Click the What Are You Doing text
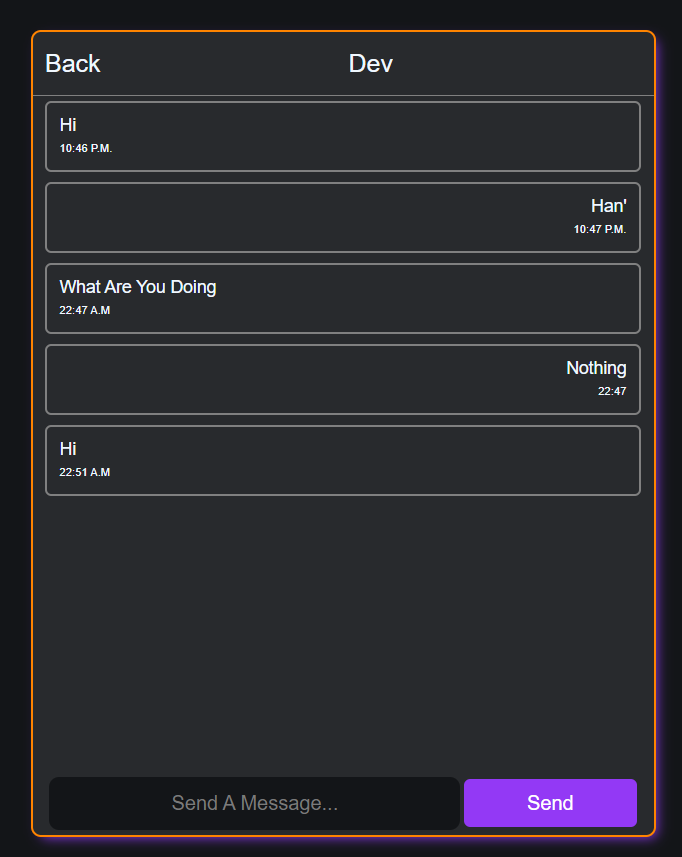682x857 pixels. tap(138, 287)
